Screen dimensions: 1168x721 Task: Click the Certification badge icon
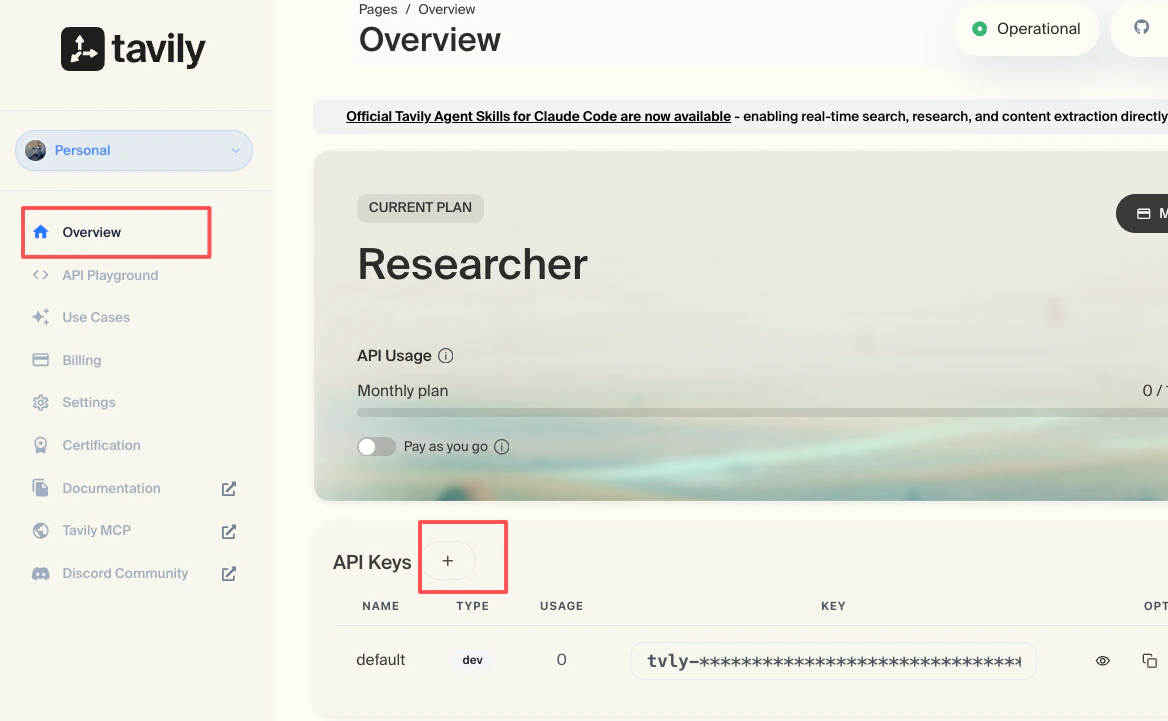[x=41, y=445]
